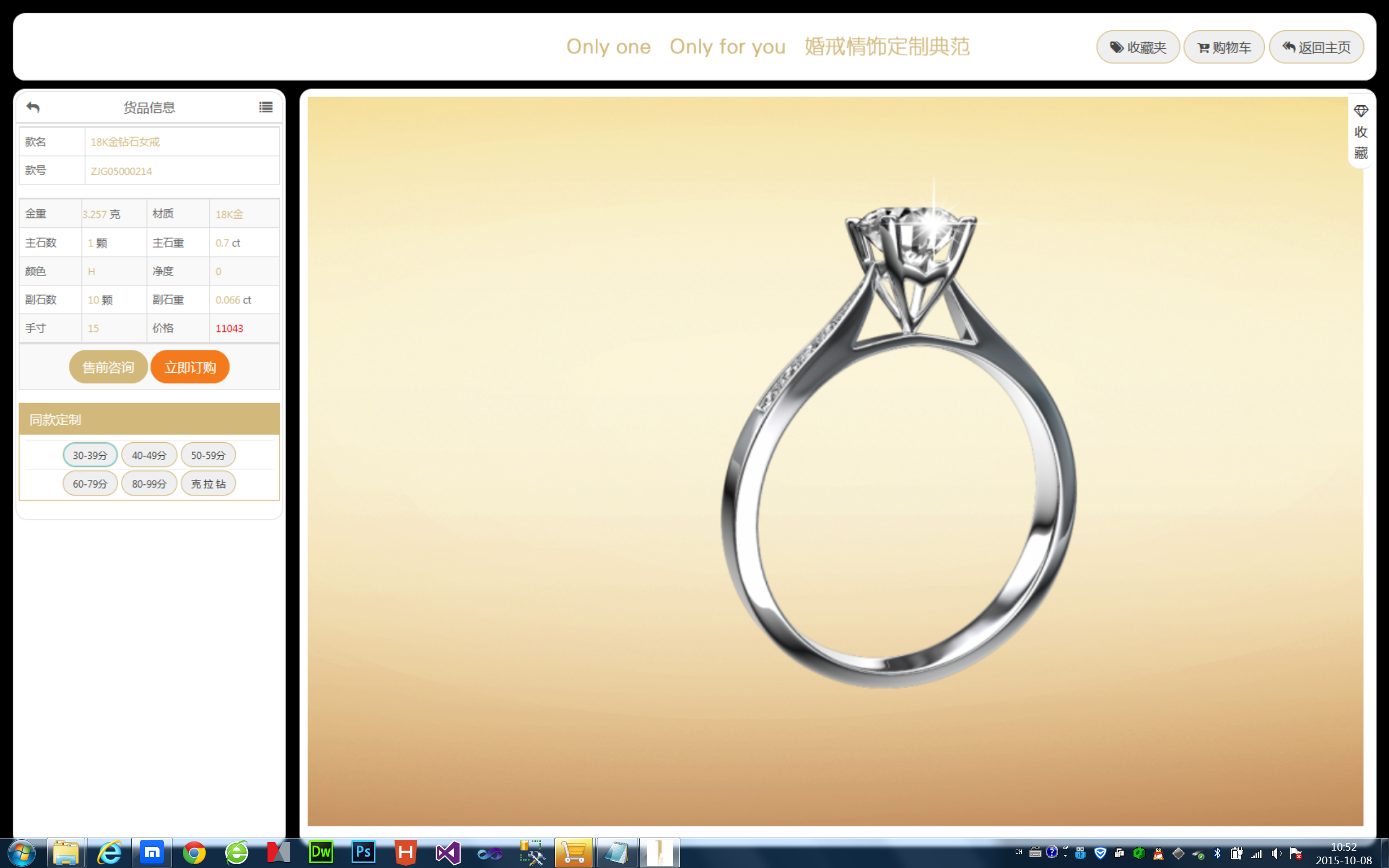Click the orange 立即订购 order button
1389x868 pixels.
click(190, 367)
